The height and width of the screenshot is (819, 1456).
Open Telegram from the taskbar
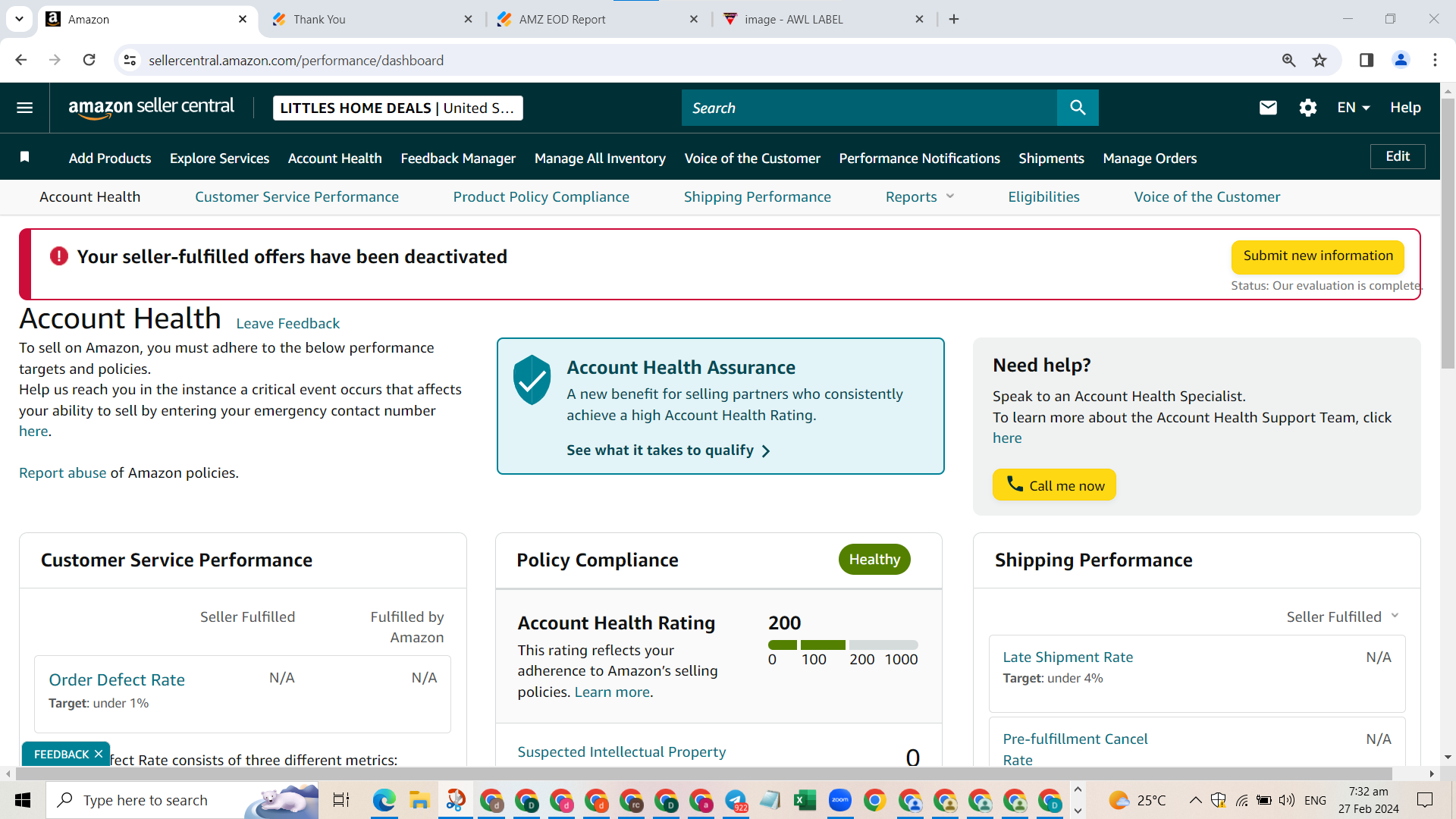736,800
